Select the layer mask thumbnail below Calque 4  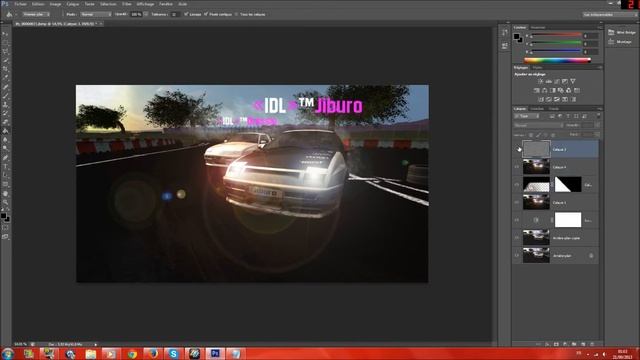(x=568, y=184)
